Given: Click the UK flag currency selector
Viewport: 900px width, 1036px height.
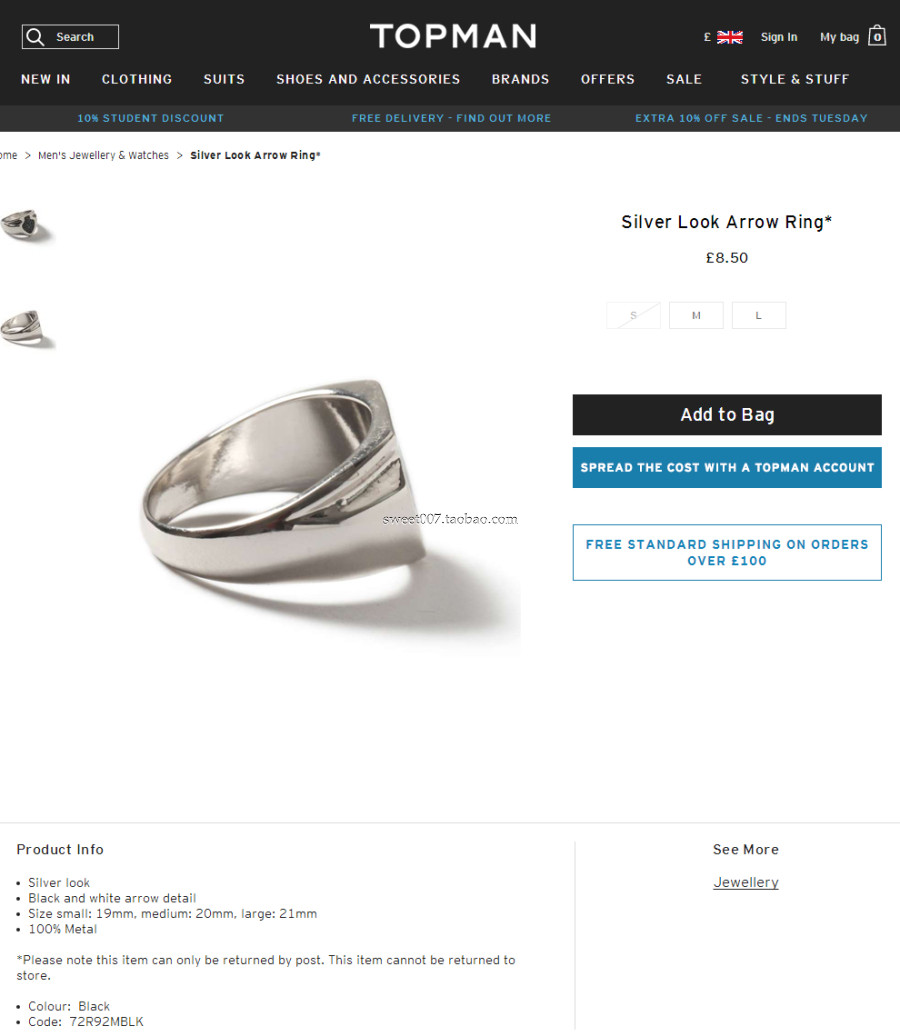Looking at the screenshot, I should point(730,37).
